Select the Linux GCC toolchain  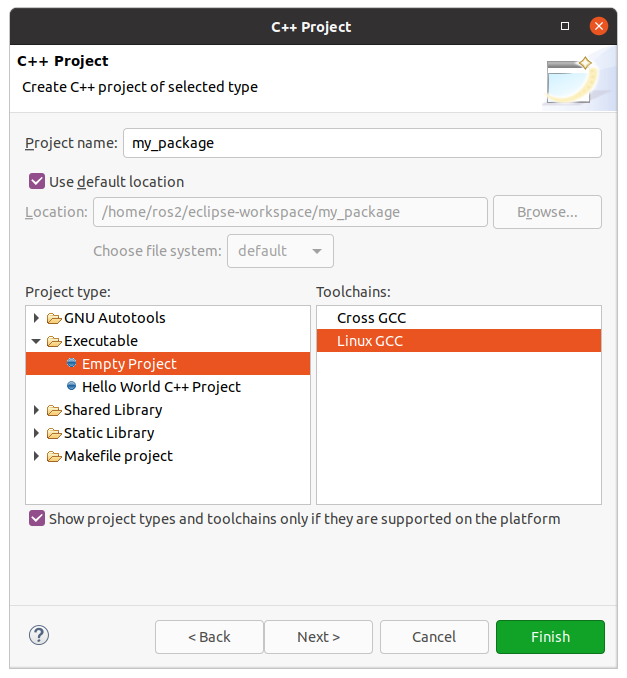tap(370, 341)
